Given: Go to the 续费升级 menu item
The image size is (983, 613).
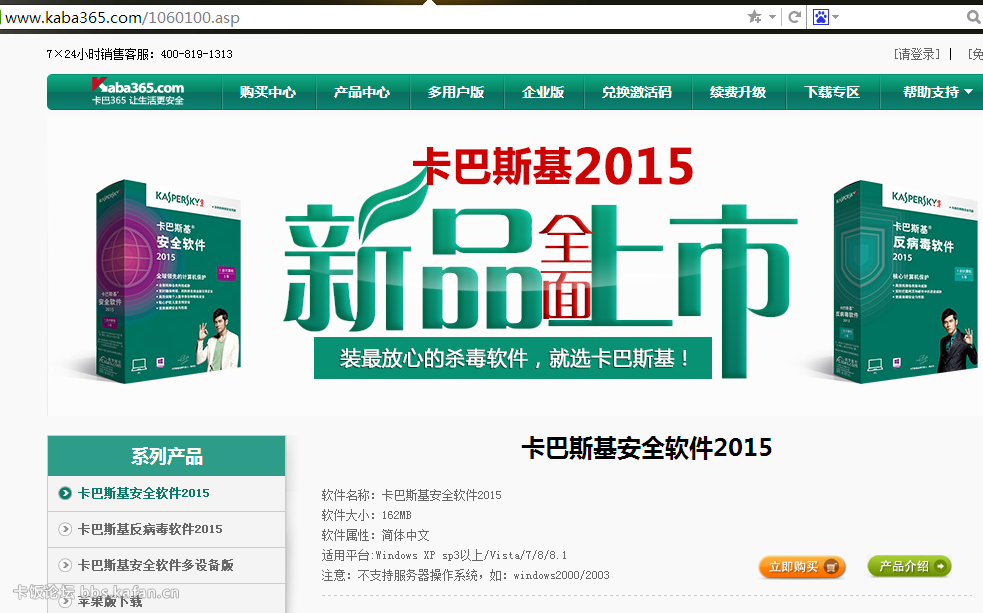Looking at the screenshot, I should [738, 92].
